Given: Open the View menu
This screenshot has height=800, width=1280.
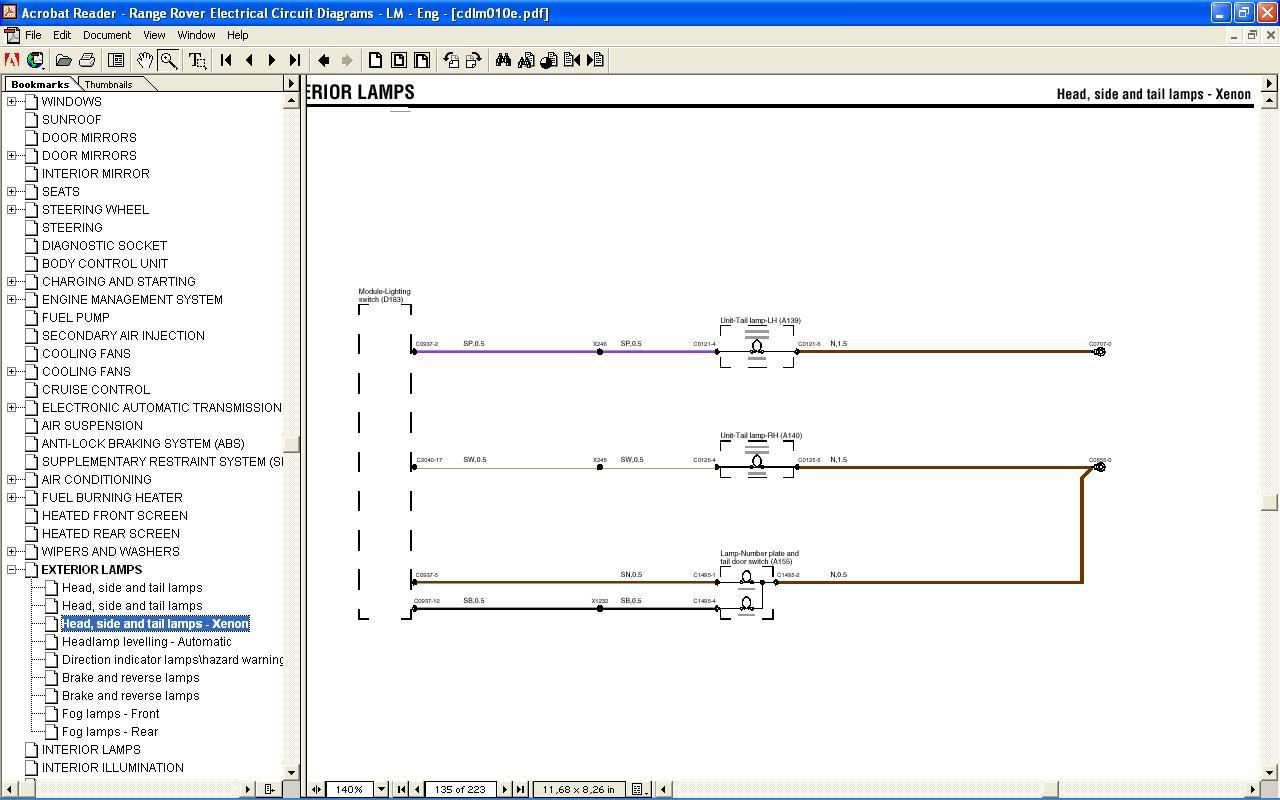Looking at the screenshot, I should coord(154,35).
